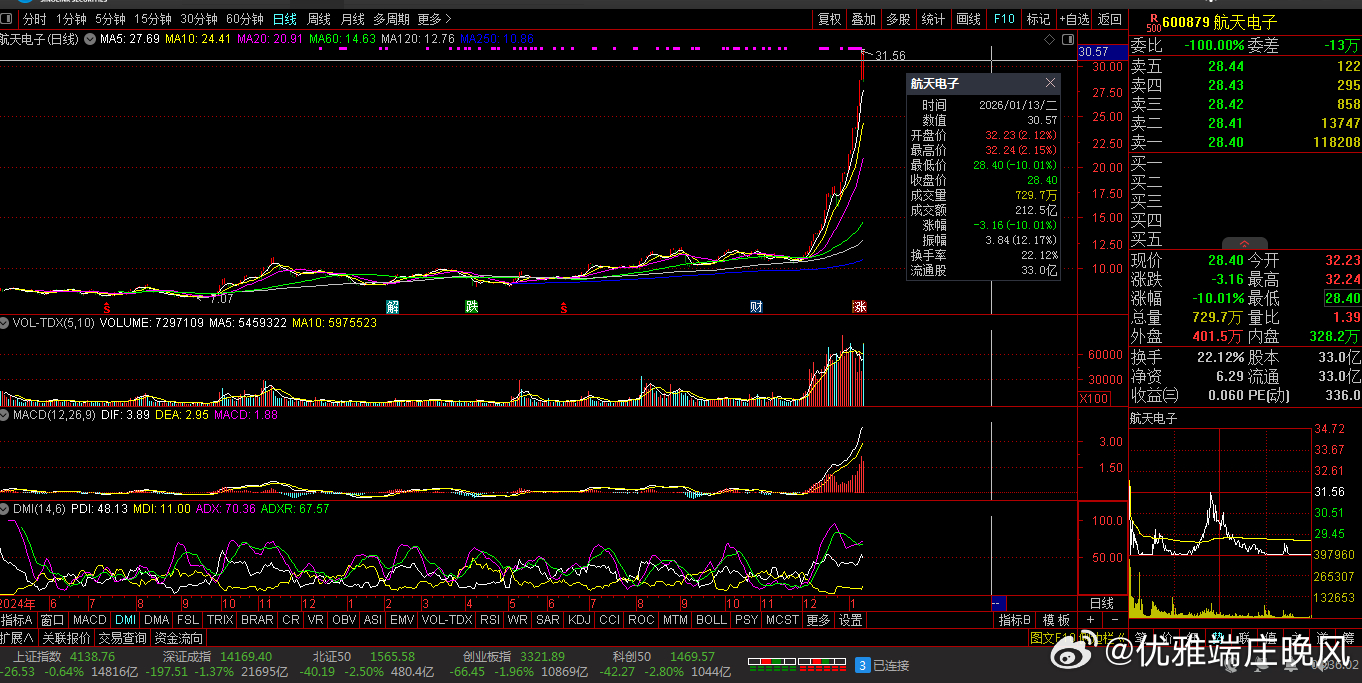Switch to the MACD indicator

coord(89,620)
